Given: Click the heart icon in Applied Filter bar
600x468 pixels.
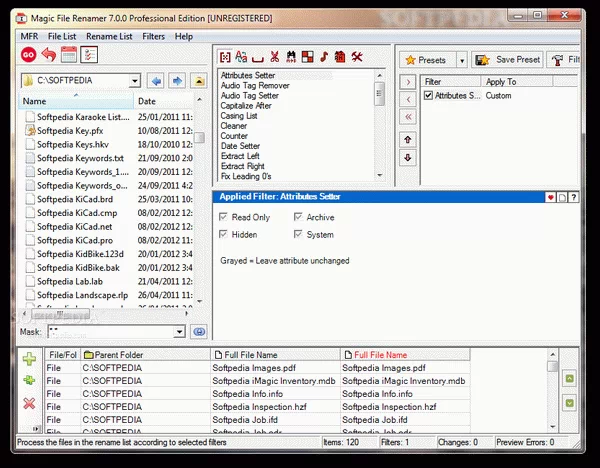Looking at the screenshot, I should pos(550,197).
